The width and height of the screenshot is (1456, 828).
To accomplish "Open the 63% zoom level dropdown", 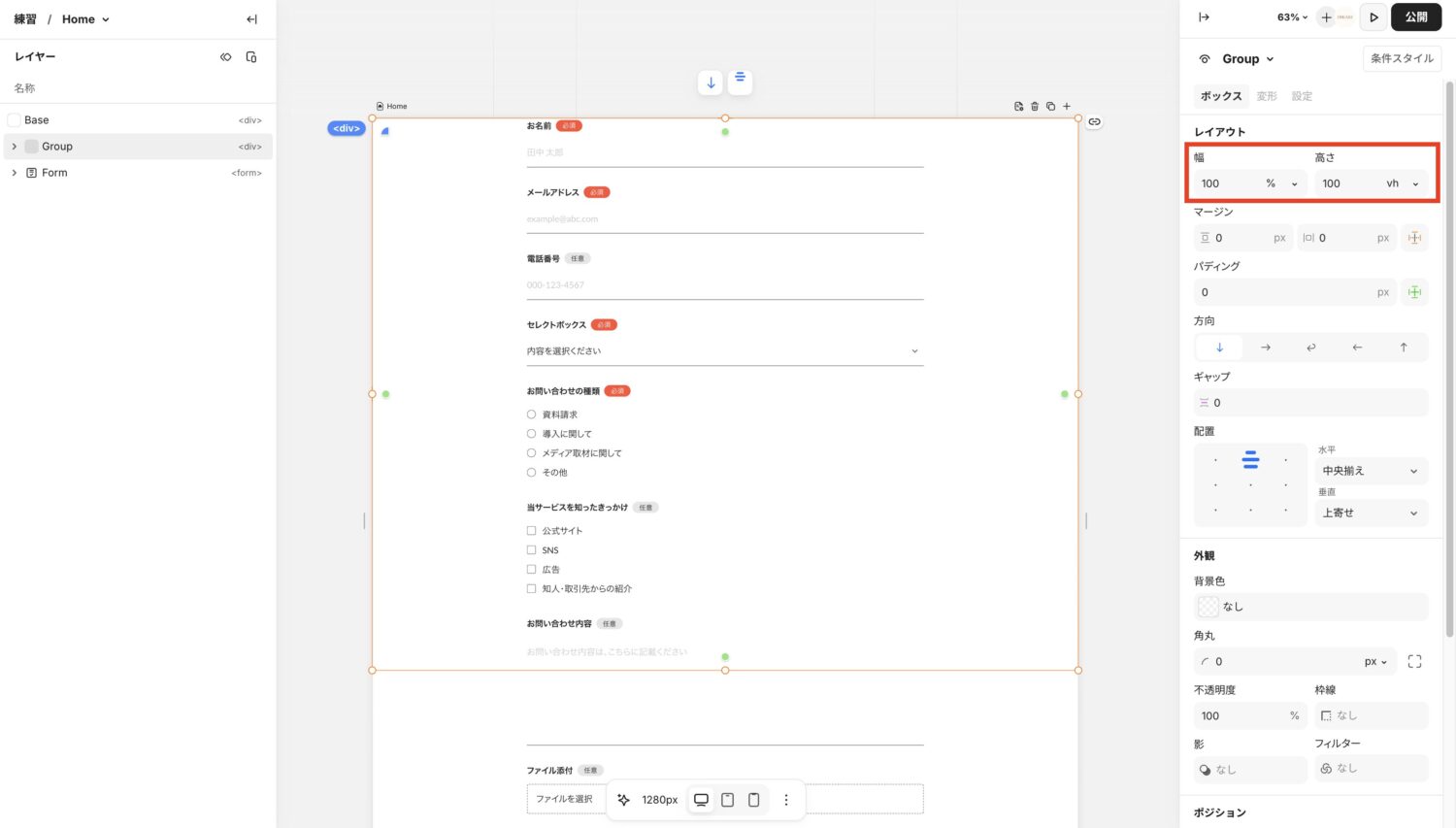I will [1292, 17].
